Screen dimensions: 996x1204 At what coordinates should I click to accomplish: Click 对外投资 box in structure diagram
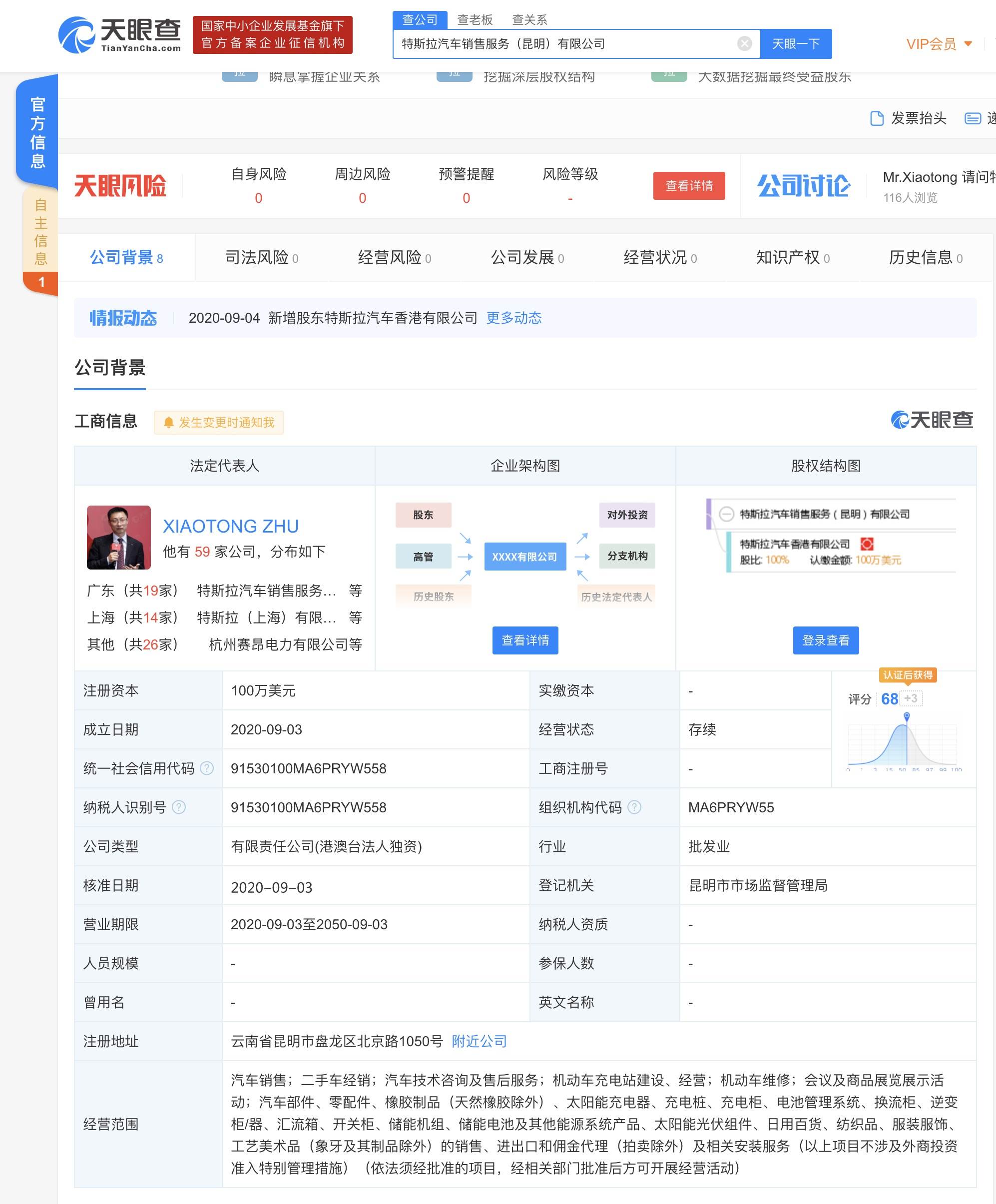pyautogui.click(x=627, y=515)
